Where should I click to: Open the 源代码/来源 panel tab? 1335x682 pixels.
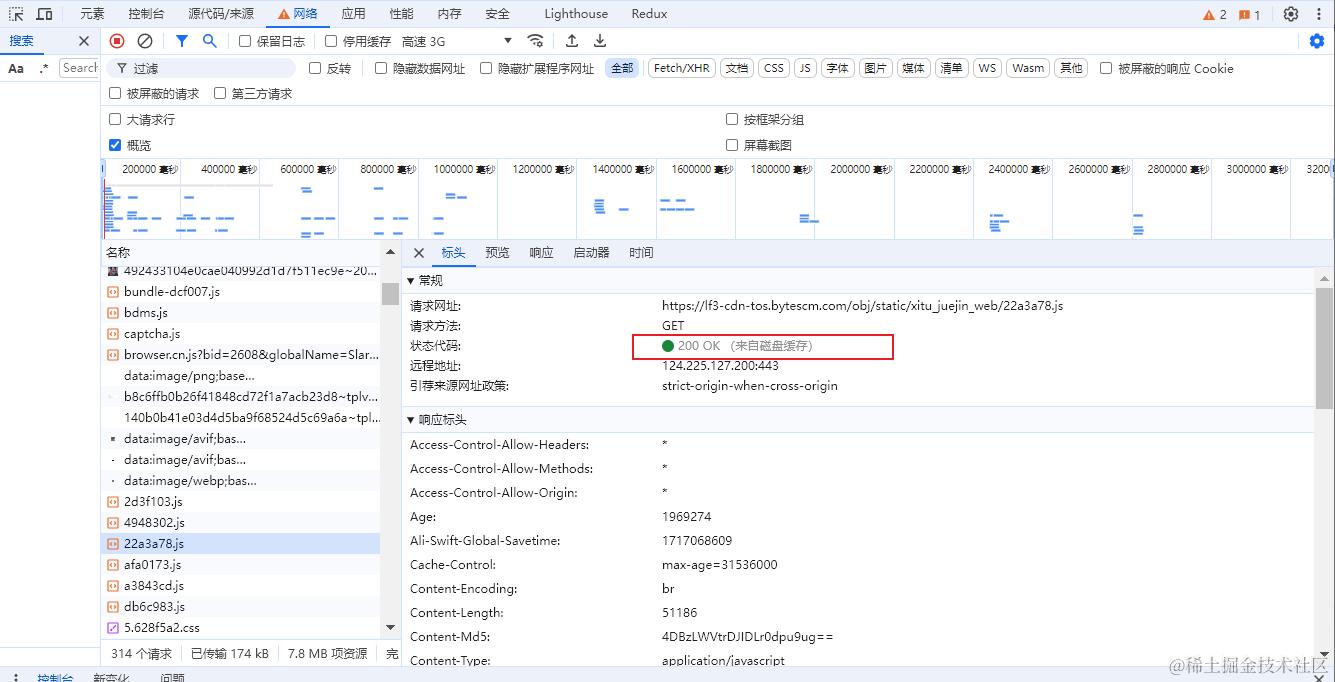pos(221,14)
